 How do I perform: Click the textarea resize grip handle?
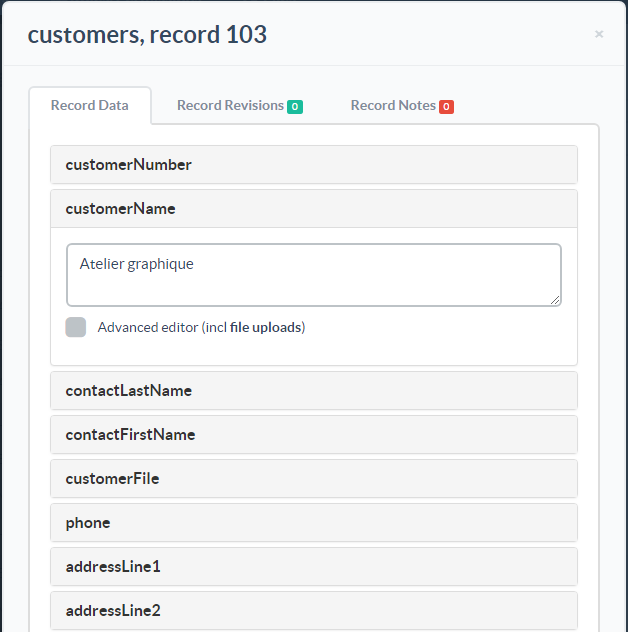(x=555, y=300)
